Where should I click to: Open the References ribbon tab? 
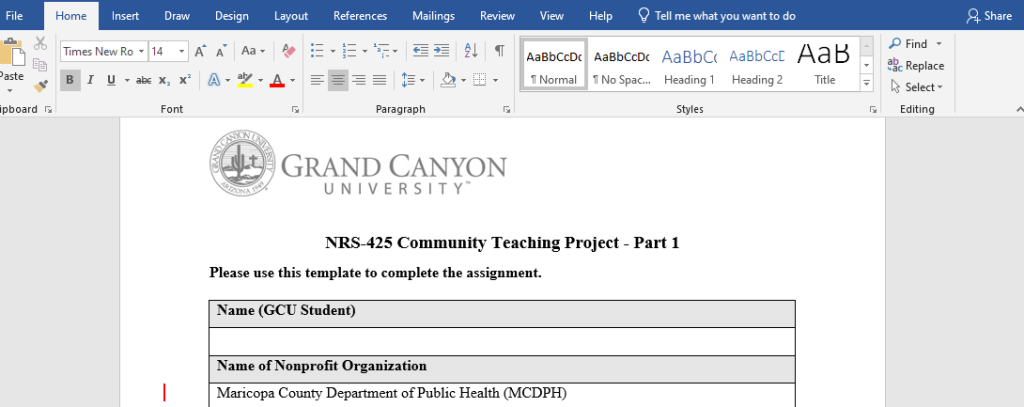tap(360, 16)
